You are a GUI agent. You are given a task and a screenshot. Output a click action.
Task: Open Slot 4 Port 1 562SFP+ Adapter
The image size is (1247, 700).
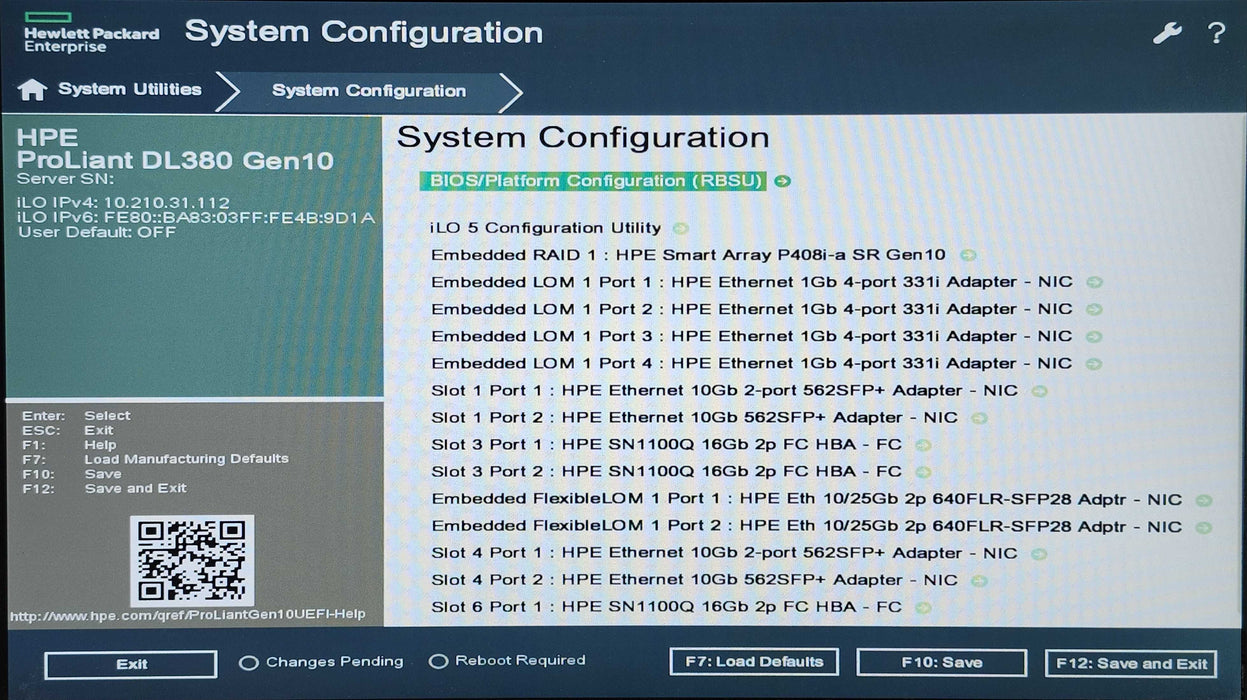(724, 553)
